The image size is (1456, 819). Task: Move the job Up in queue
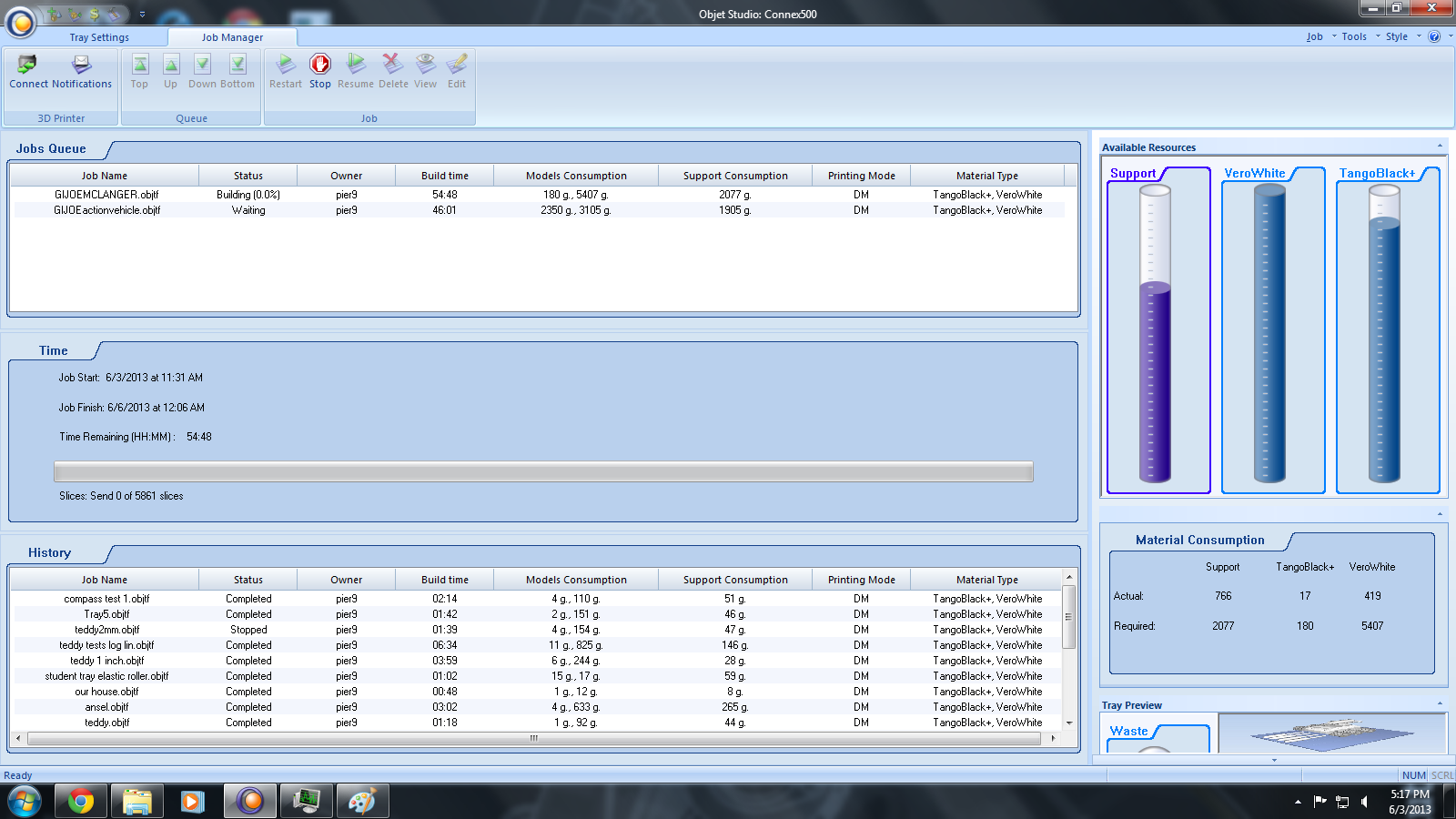[170, 71]
